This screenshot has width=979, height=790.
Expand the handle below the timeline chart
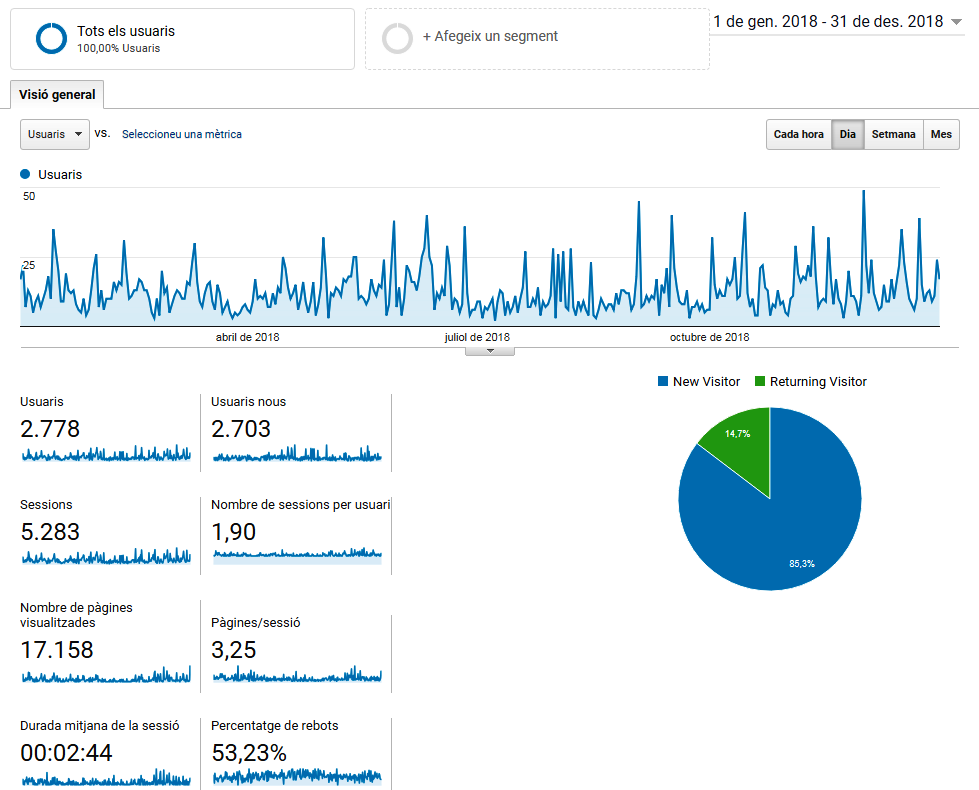[490, 351]
